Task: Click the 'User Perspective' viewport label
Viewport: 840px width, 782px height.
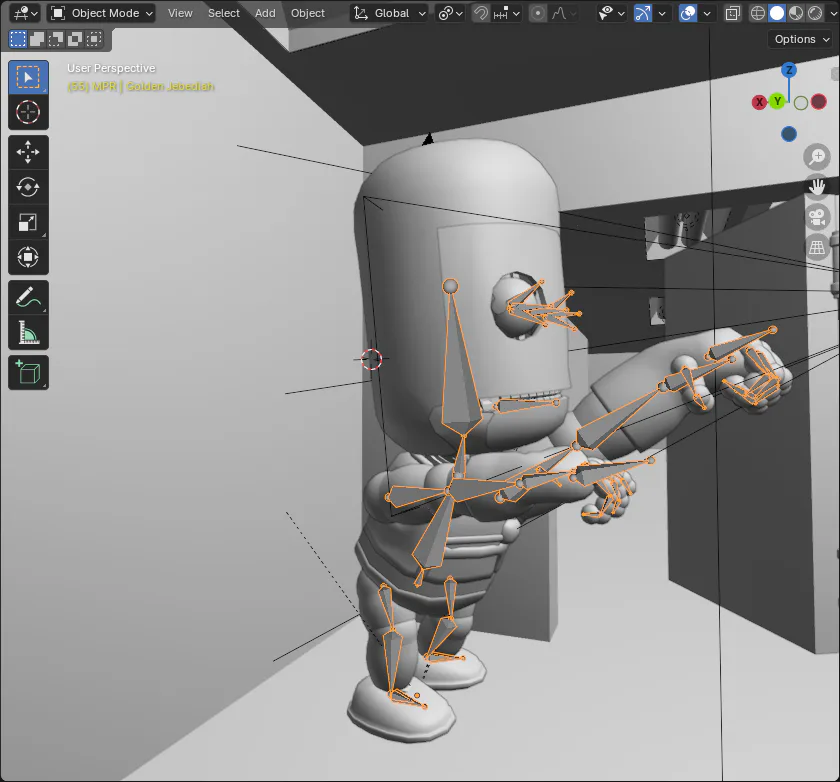Action: coord(111,68)
